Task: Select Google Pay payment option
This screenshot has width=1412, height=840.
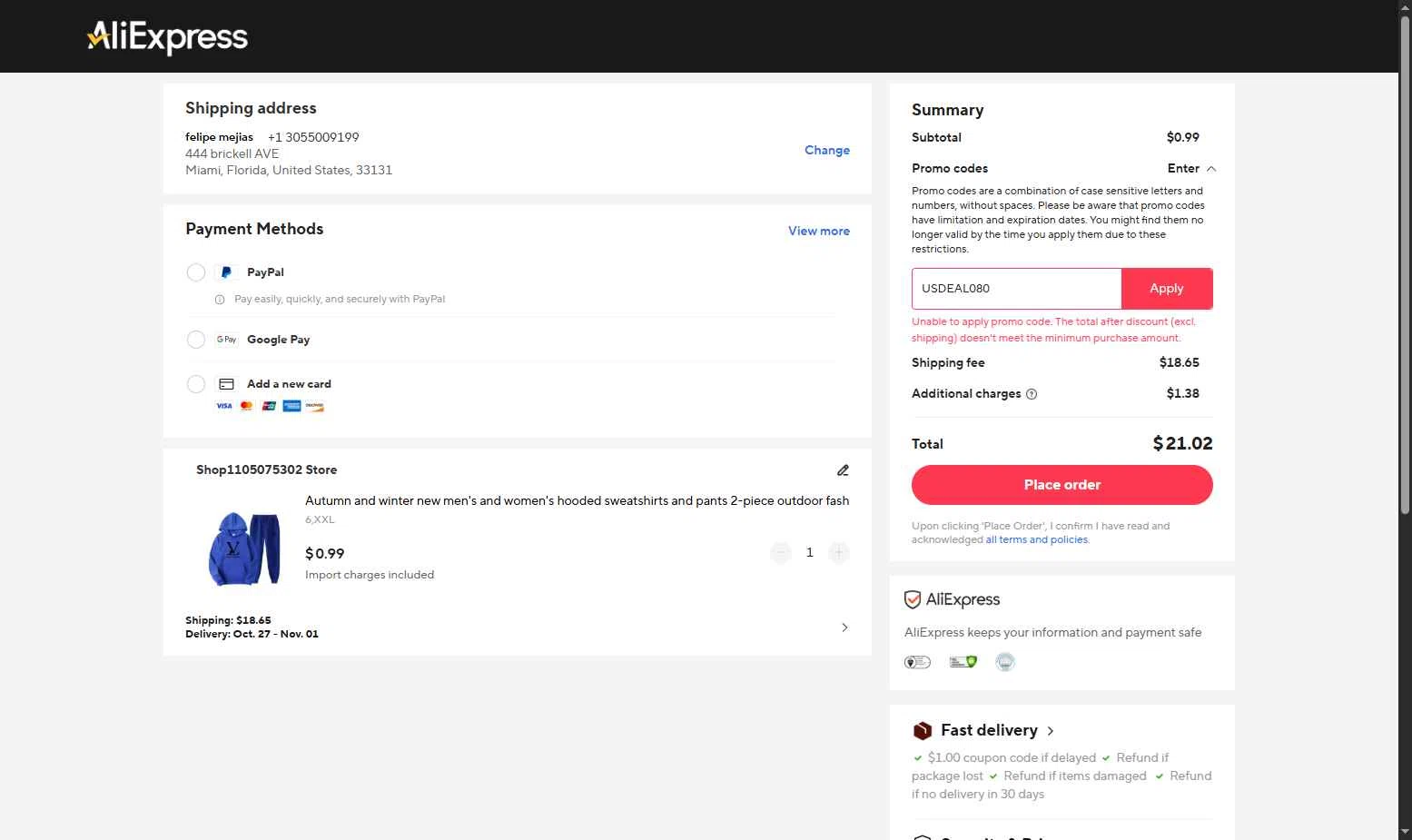Action: pyautogui.click(x=196, y=340)
